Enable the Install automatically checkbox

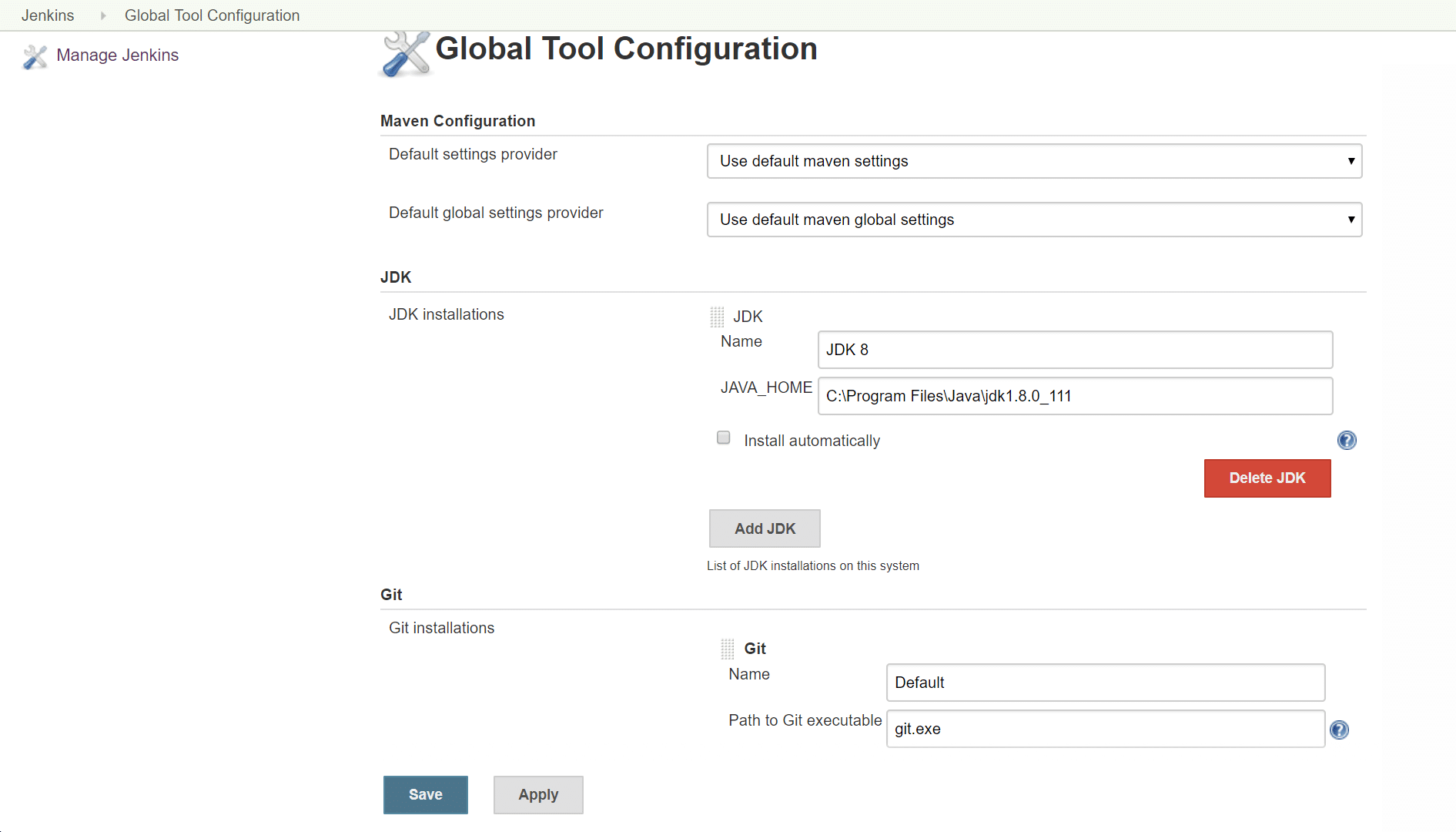coord(723,438)
